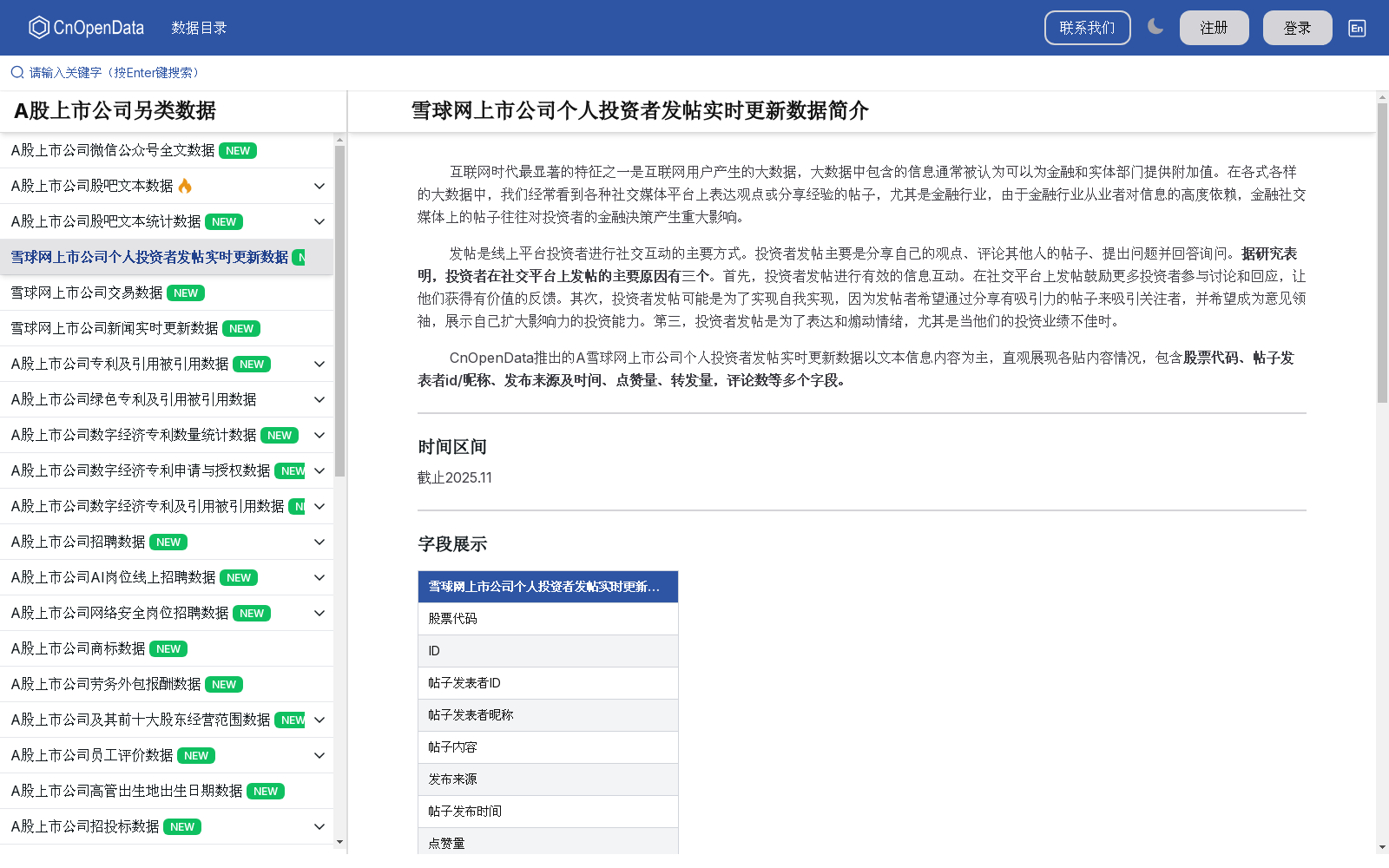This screenshot has height=868, width=1389.
Task: Expand A股上市公司及其前十大股东经营范围数据 chevron
Action: pos(319,720)
